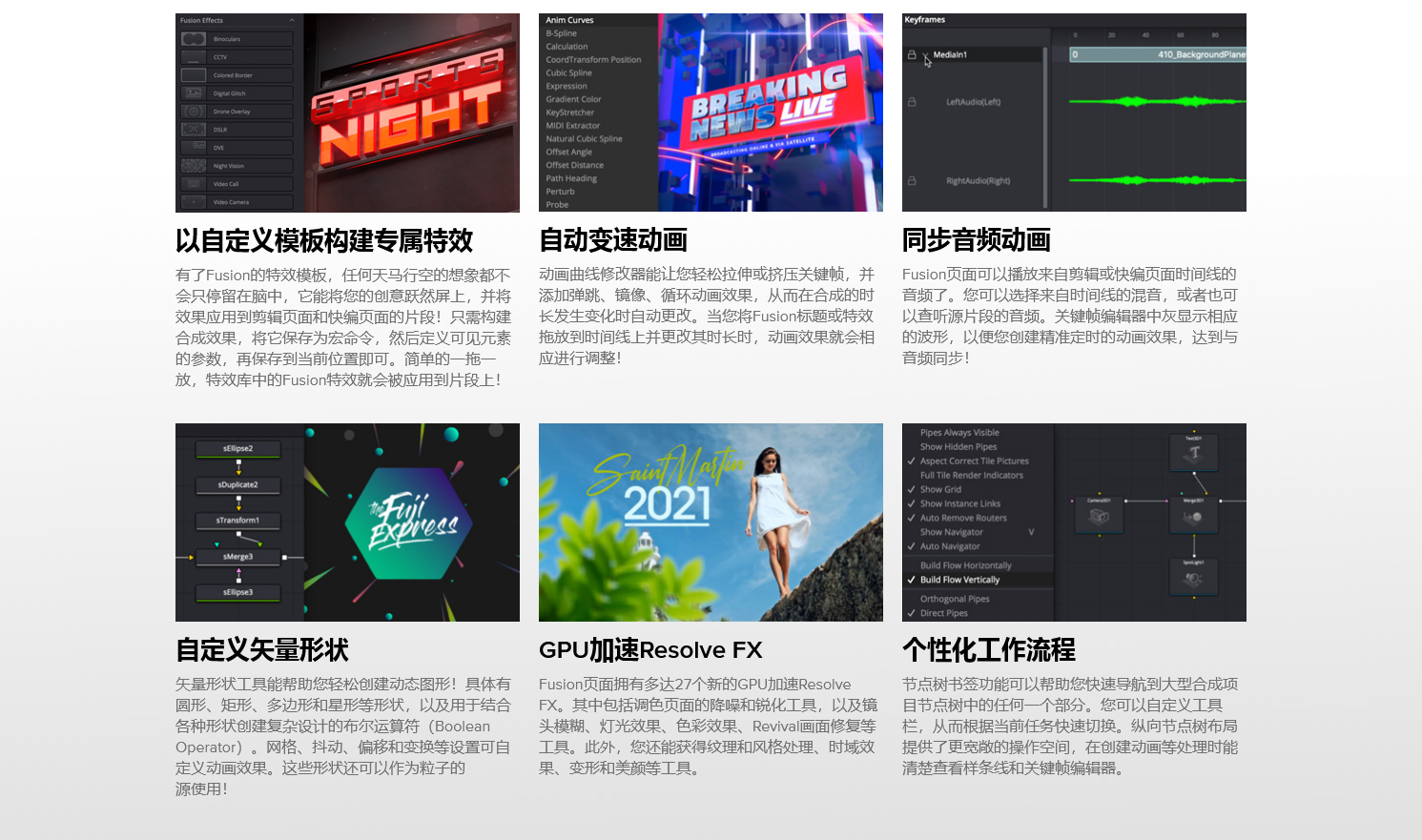Select the SpotLight1 node tile
The height and width of the screenshot is (840, 1422).
(x=1193, y=578)
